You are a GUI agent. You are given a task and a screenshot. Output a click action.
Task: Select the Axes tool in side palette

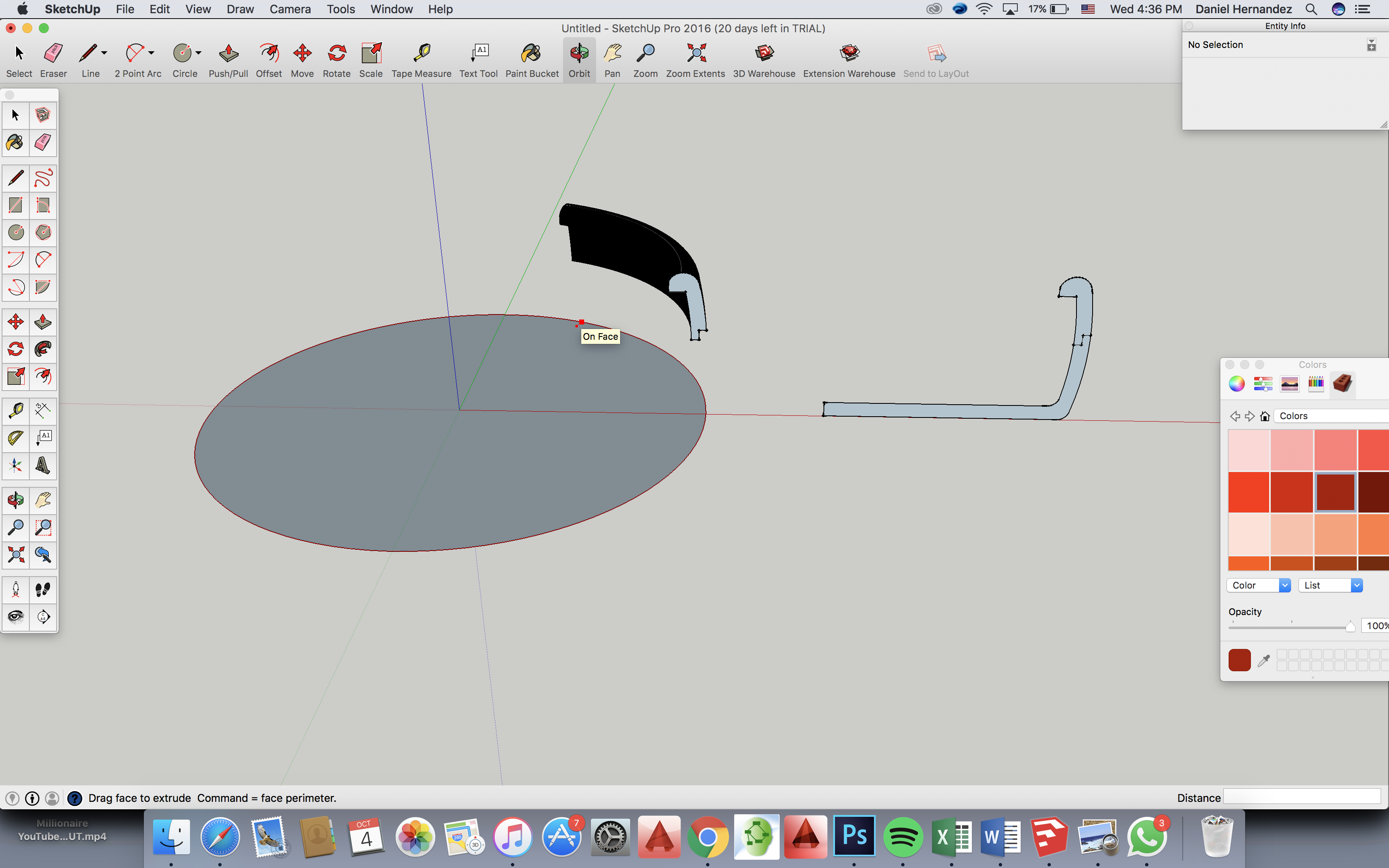coord(15,465)
